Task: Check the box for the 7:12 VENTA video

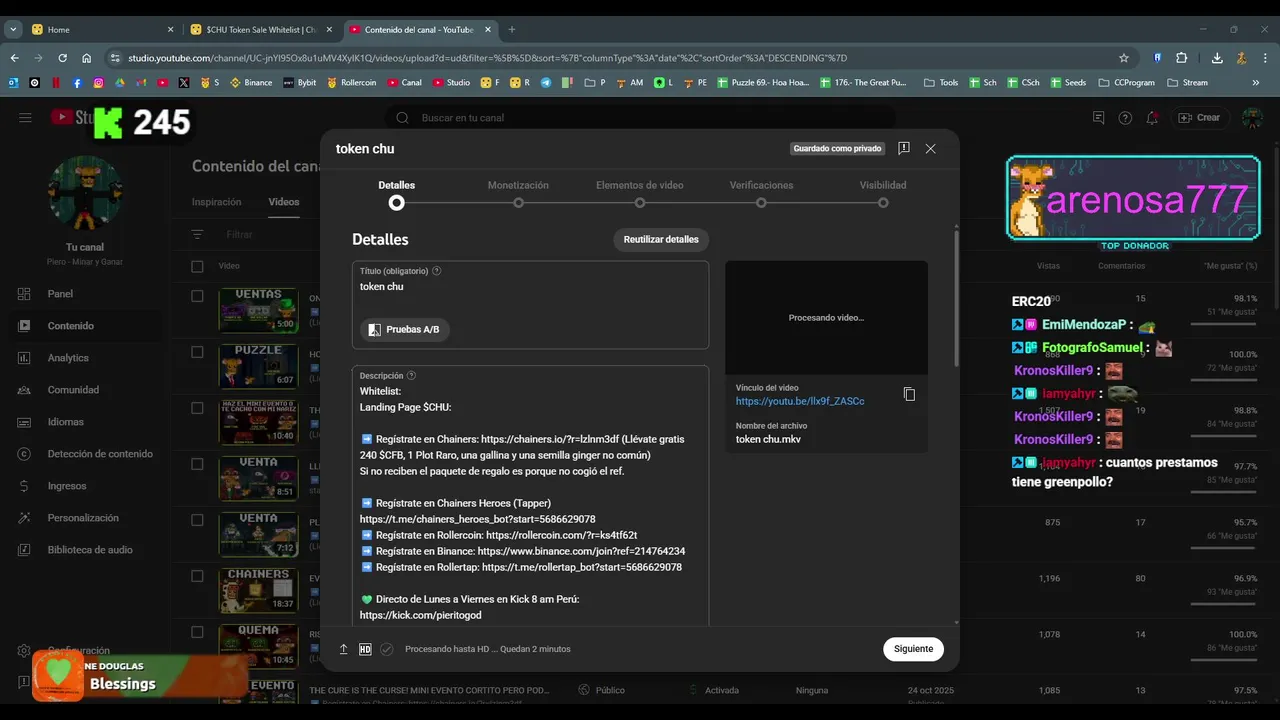Action: (197, 521)
